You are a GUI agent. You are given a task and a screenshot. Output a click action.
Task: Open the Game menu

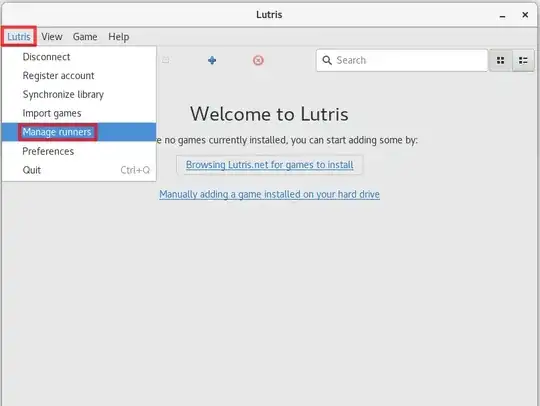(85, 37)
